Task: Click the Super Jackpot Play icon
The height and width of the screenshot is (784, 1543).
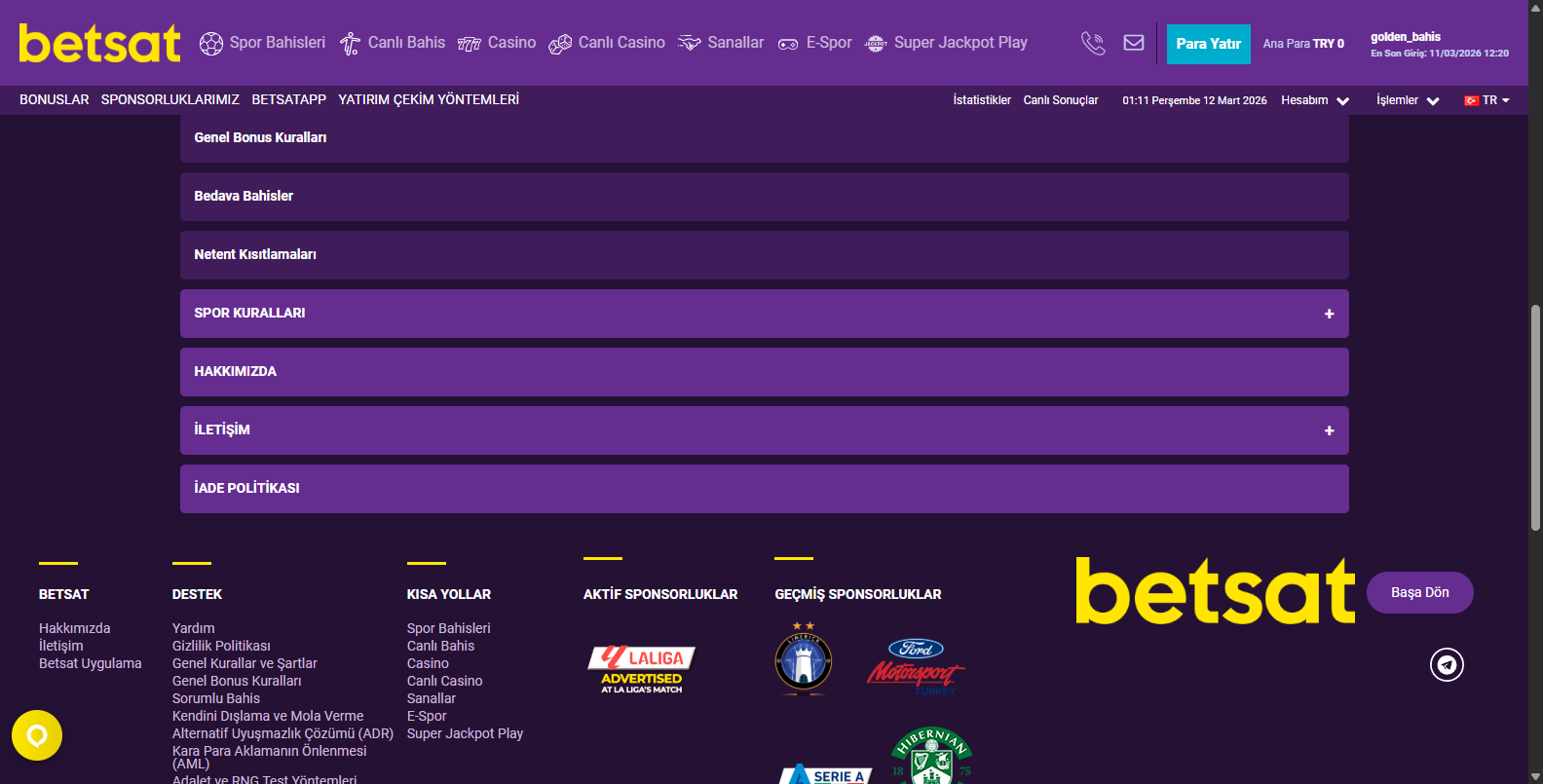Action: [x=876, y=43]
